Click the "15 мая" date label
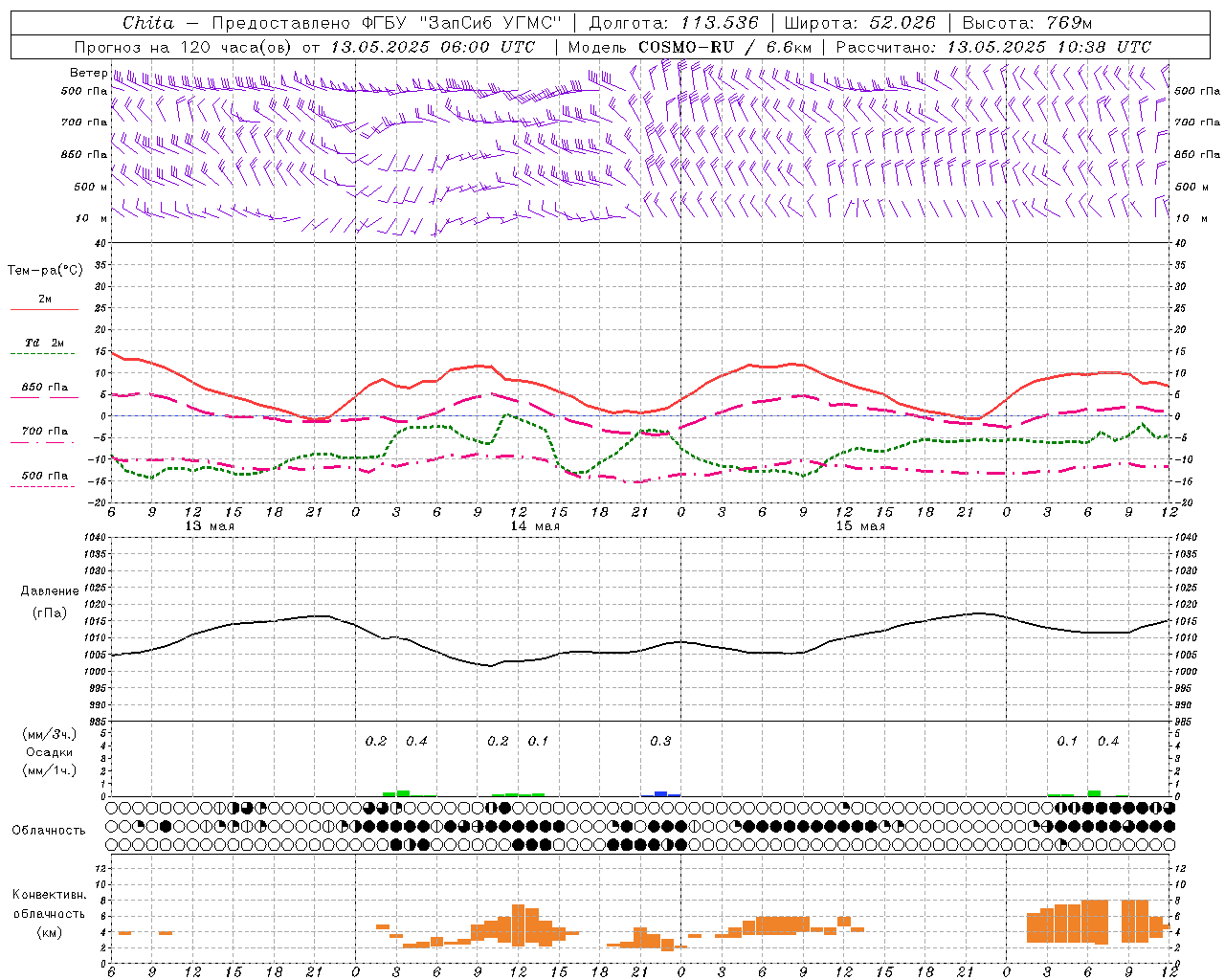 [x=859, y=526]
